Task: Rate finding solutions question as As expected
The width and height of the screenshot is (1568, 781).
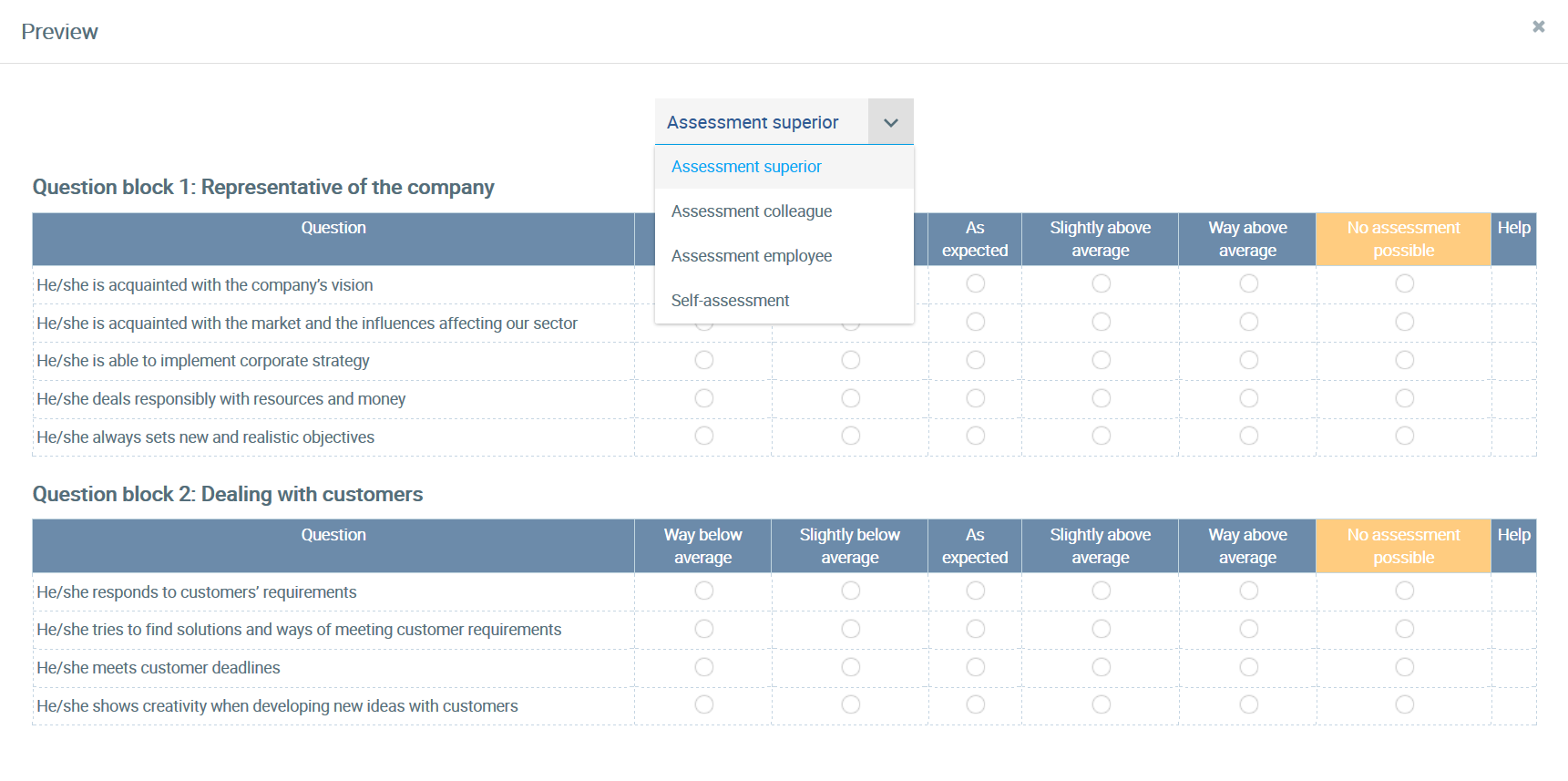Action: point(975,629)
